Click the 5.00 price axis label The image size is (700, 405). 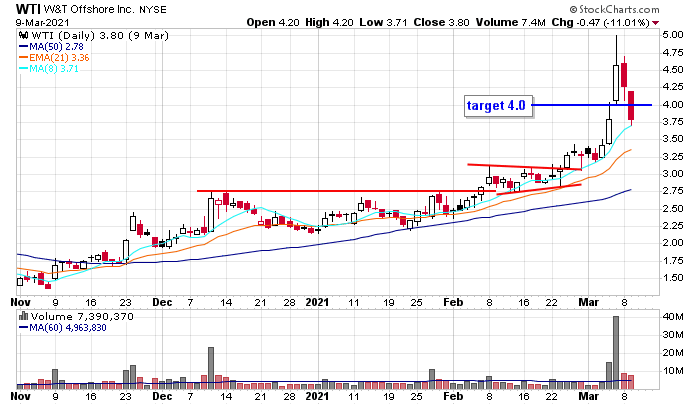(673, 35)
